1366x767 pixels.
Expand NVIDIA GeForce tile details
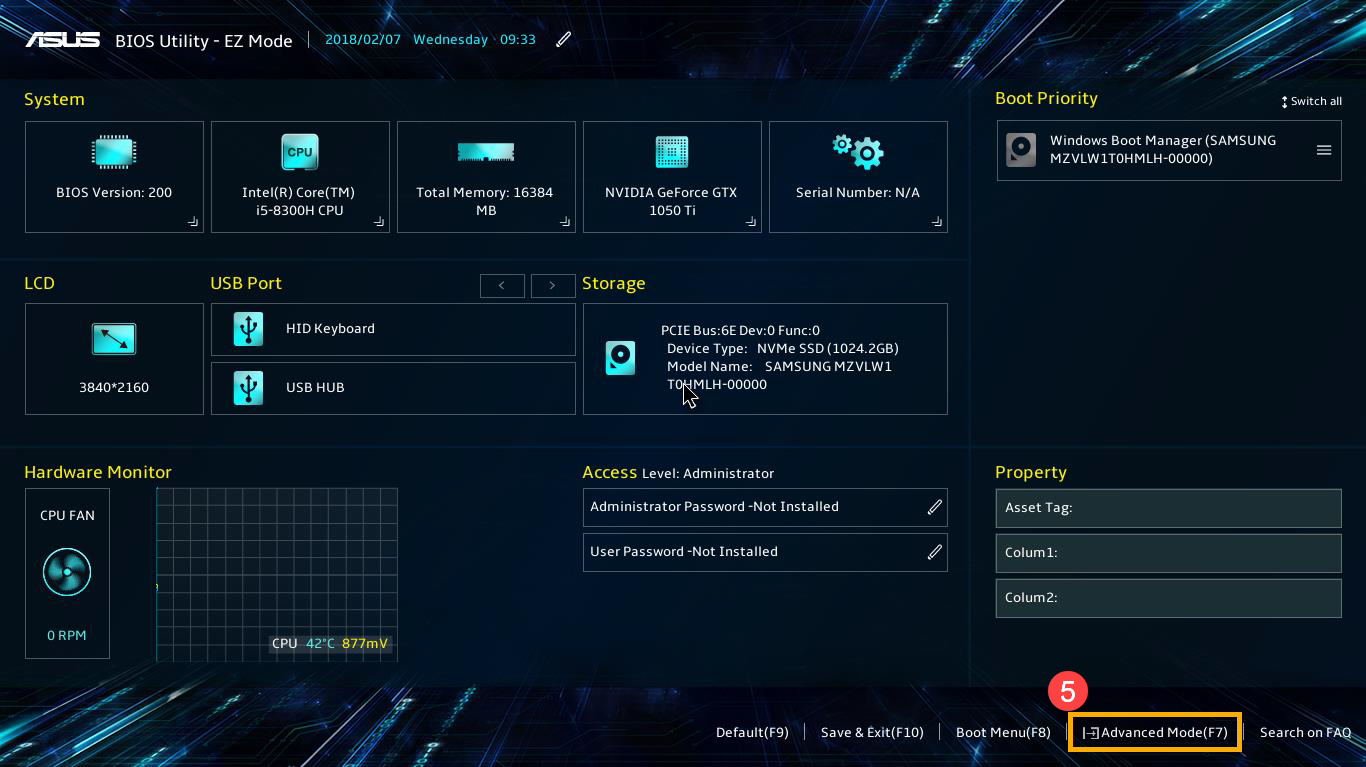click(751, 222)
